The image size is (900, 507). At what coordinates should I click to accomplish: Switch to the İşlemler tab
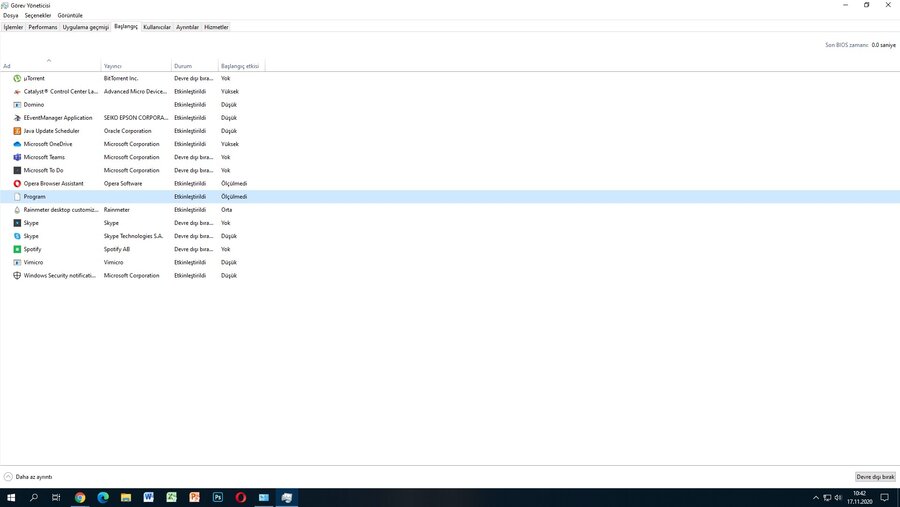coord(13,27)
